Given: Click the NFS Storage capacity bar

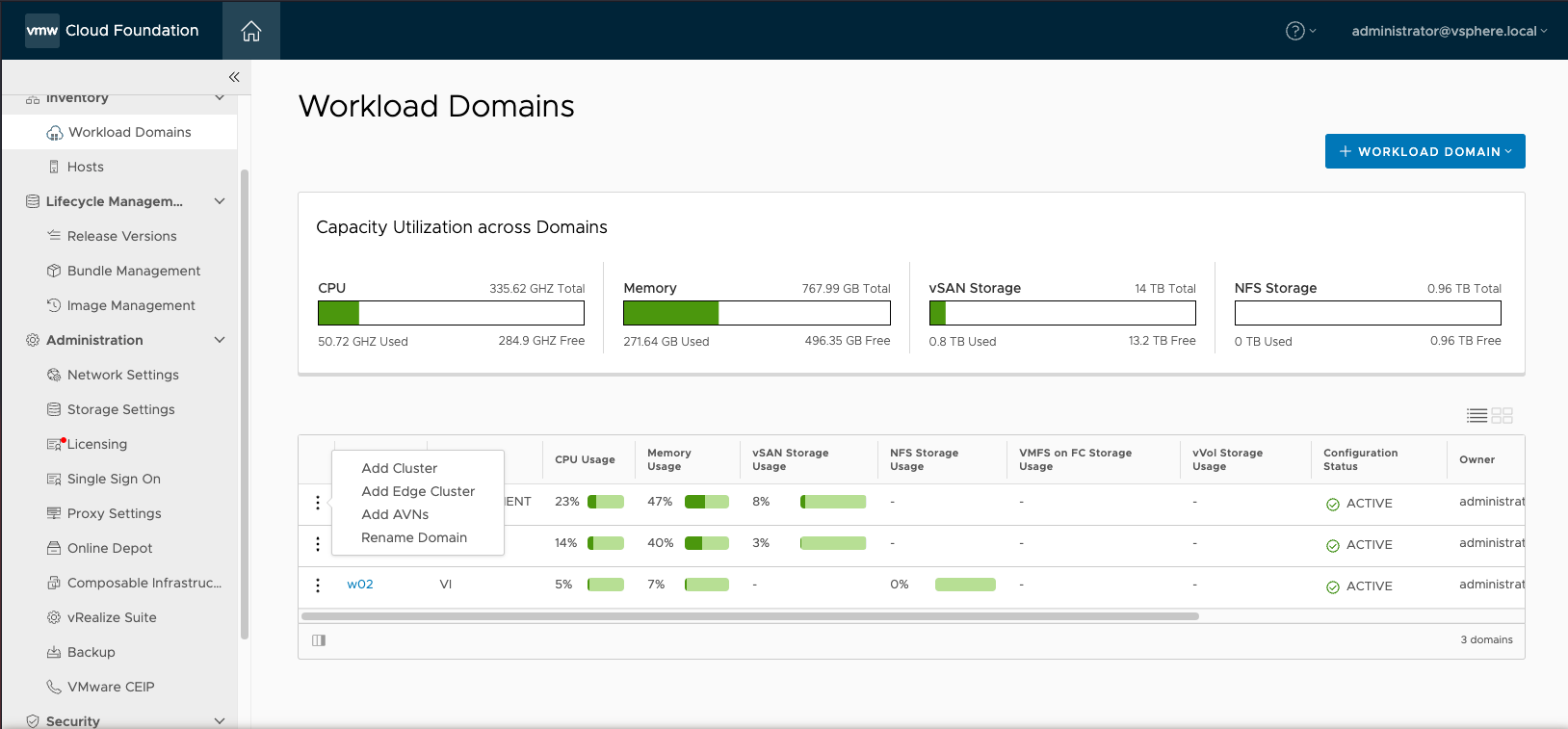Looking at the screenshot, I should (x=1368, y=313).
